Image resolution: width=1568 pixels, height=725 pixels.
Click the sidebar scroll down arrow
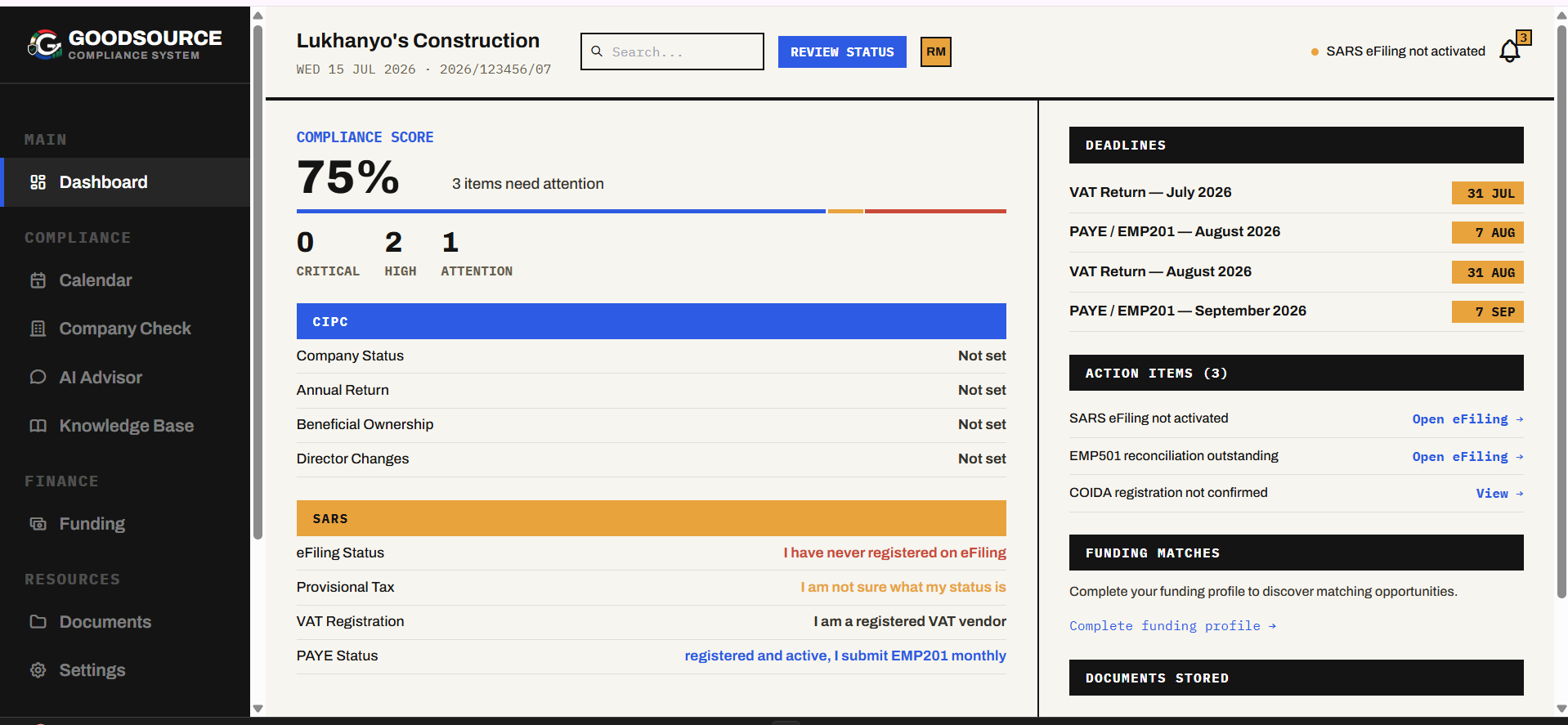pos(258,709)
